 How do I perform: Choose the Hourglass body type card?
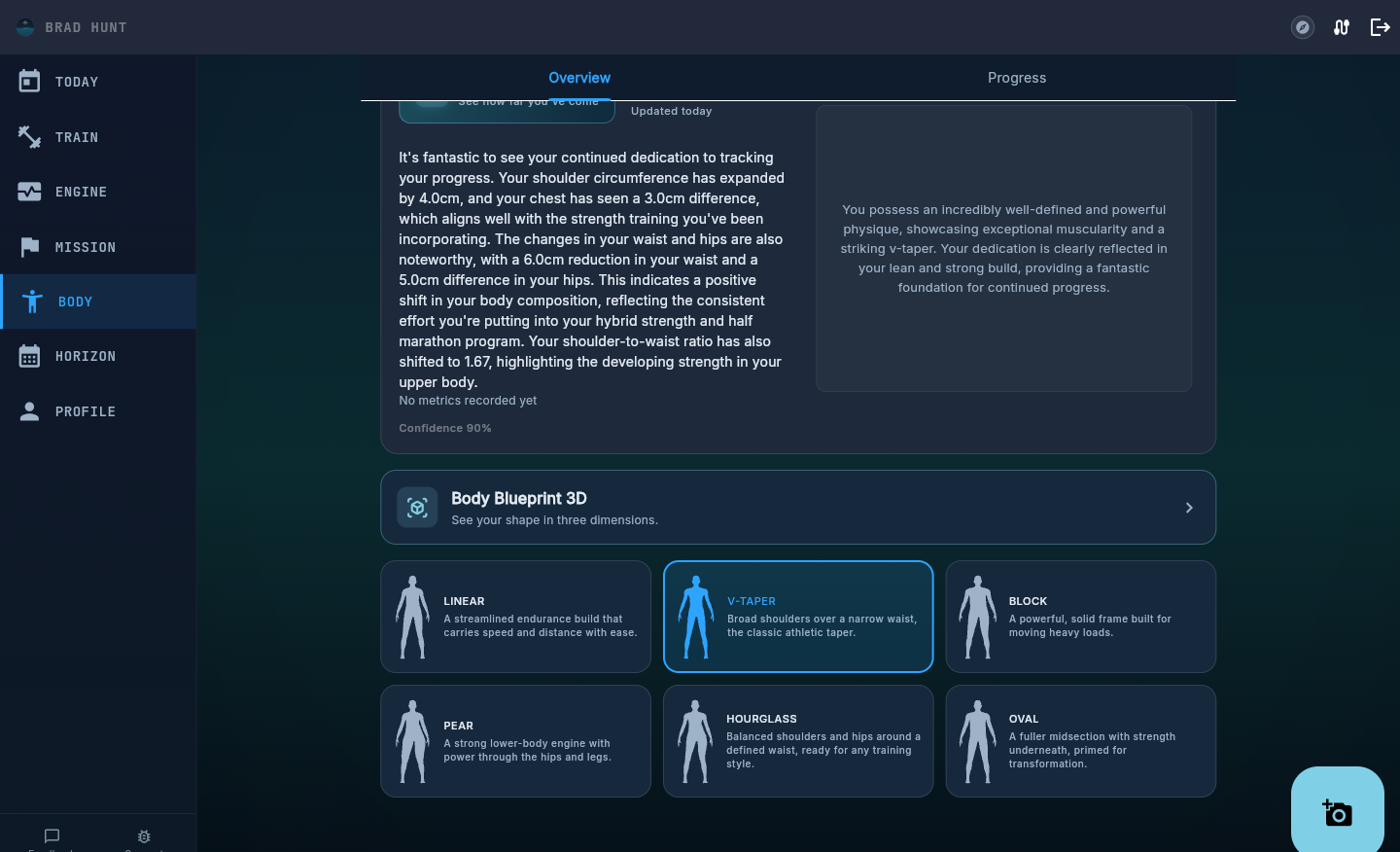[x=798, y=741]
